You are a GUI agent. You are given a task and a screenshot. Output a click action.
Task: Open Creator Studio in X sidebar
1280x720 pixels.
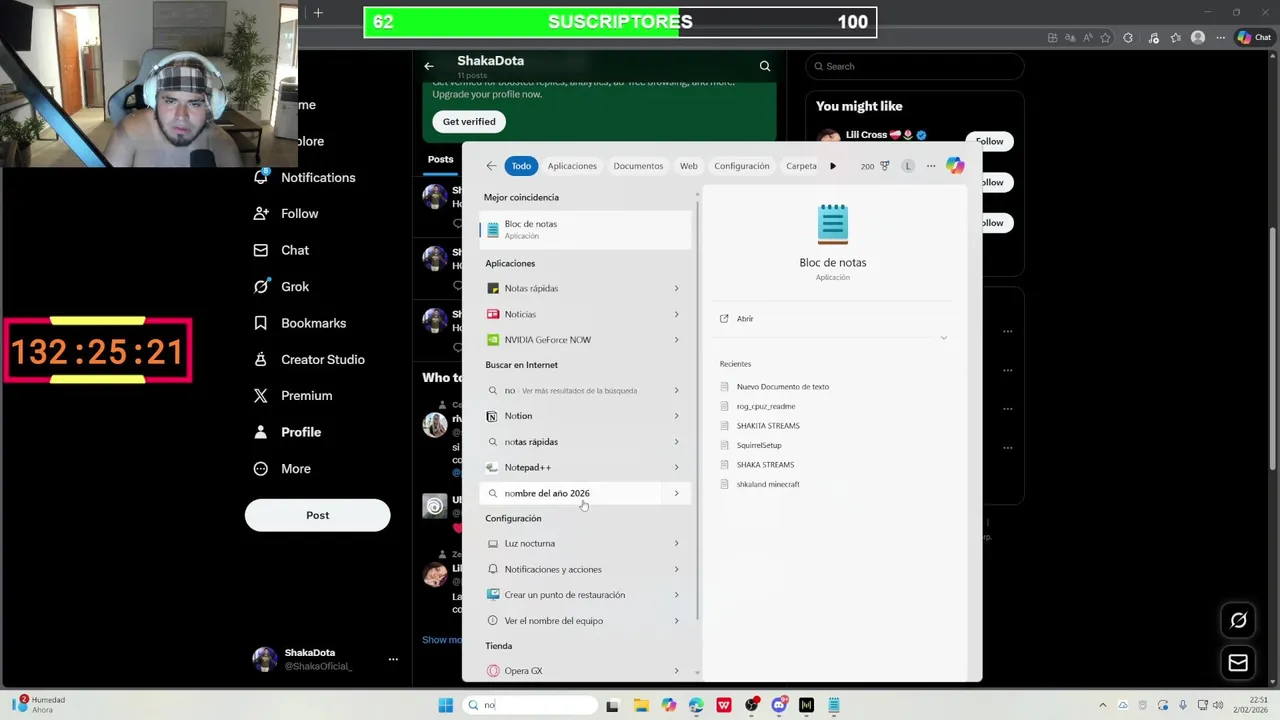[x=308, y=359]
